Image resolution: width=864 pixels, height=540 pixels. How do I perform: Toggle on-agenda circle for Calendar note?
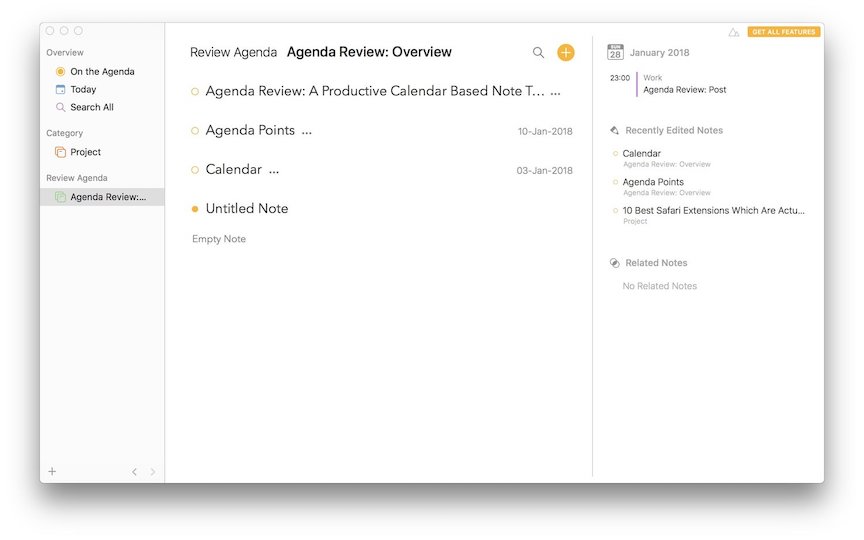tap(195, 170)
